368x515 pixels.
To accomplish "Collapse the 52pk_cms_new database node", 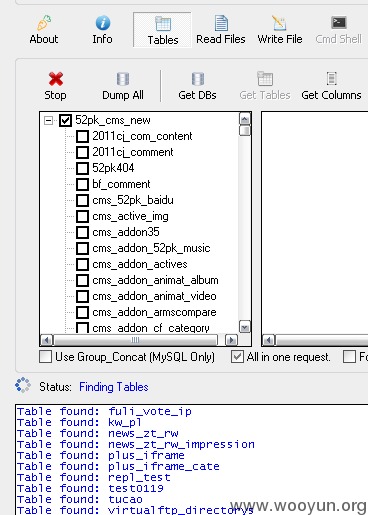I will click(49, 120).
